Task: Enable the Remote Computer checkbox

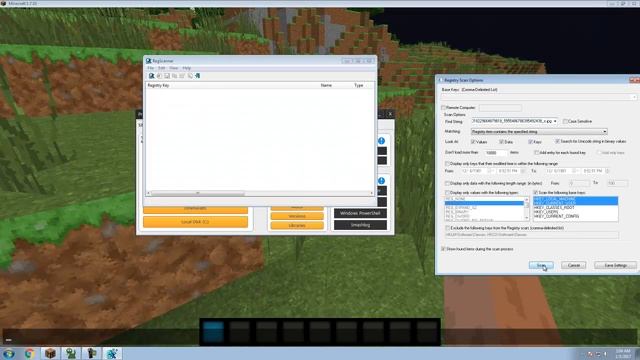Action: [443, 108]
